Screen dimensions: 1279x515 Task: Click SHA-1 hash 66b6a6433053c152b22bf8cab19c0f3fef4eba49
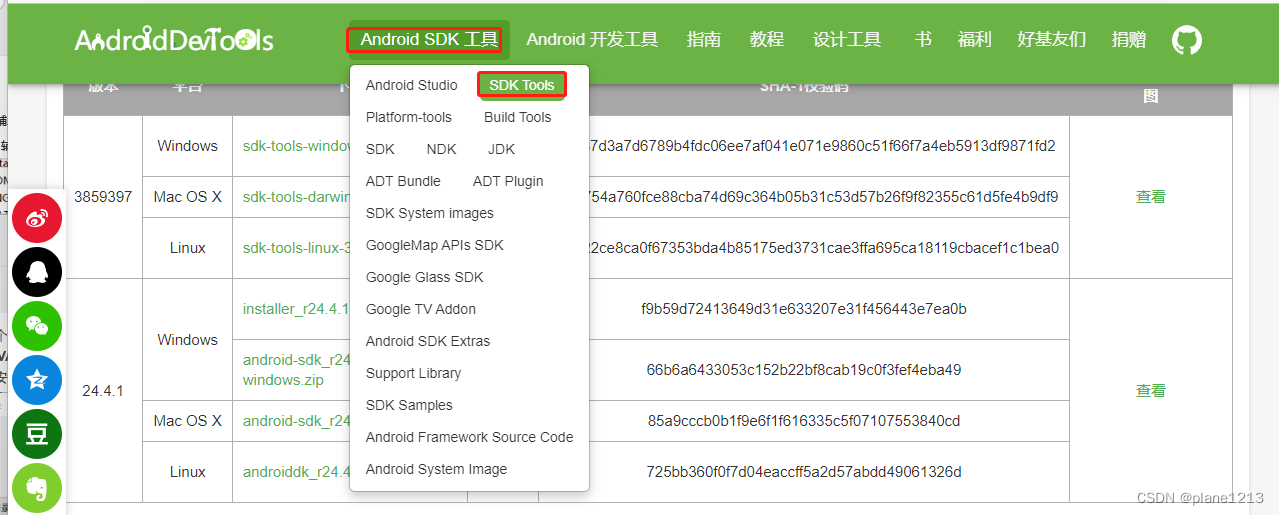(804, 370)
